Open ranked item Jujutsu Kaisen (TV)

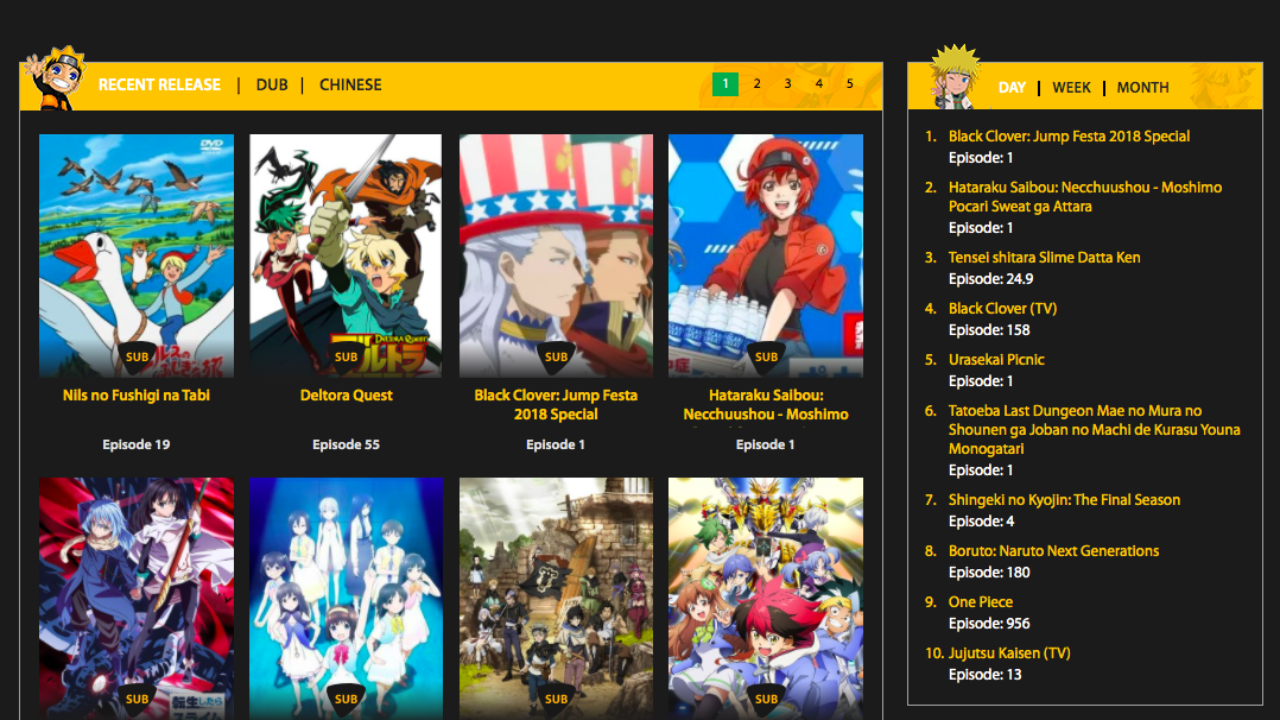(x=1009, y=653)
